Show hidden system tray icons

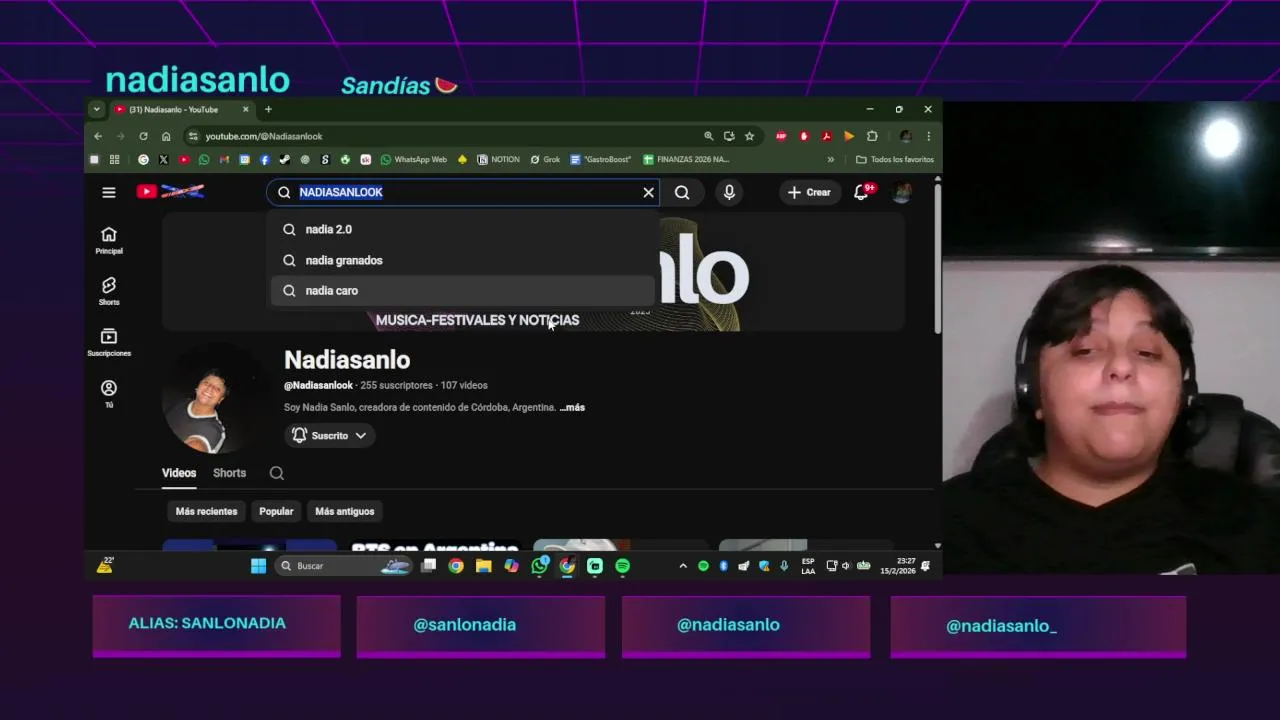[x=683, y=566]
